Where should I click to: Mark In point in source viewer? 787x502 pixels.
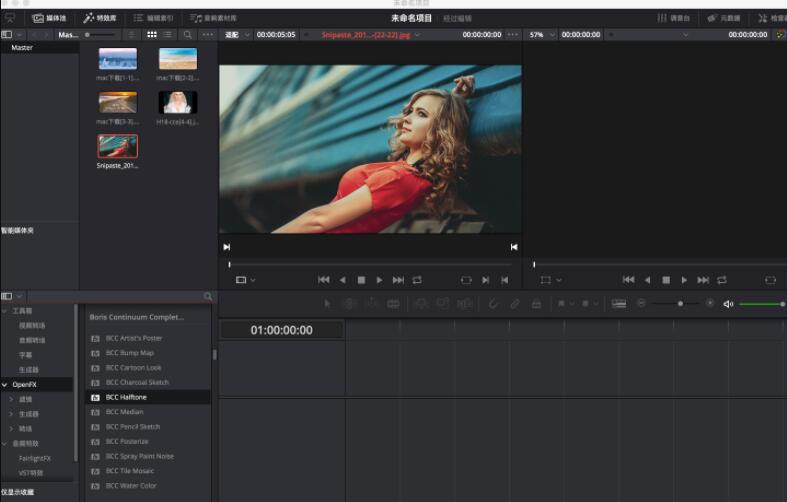point(485,280)
